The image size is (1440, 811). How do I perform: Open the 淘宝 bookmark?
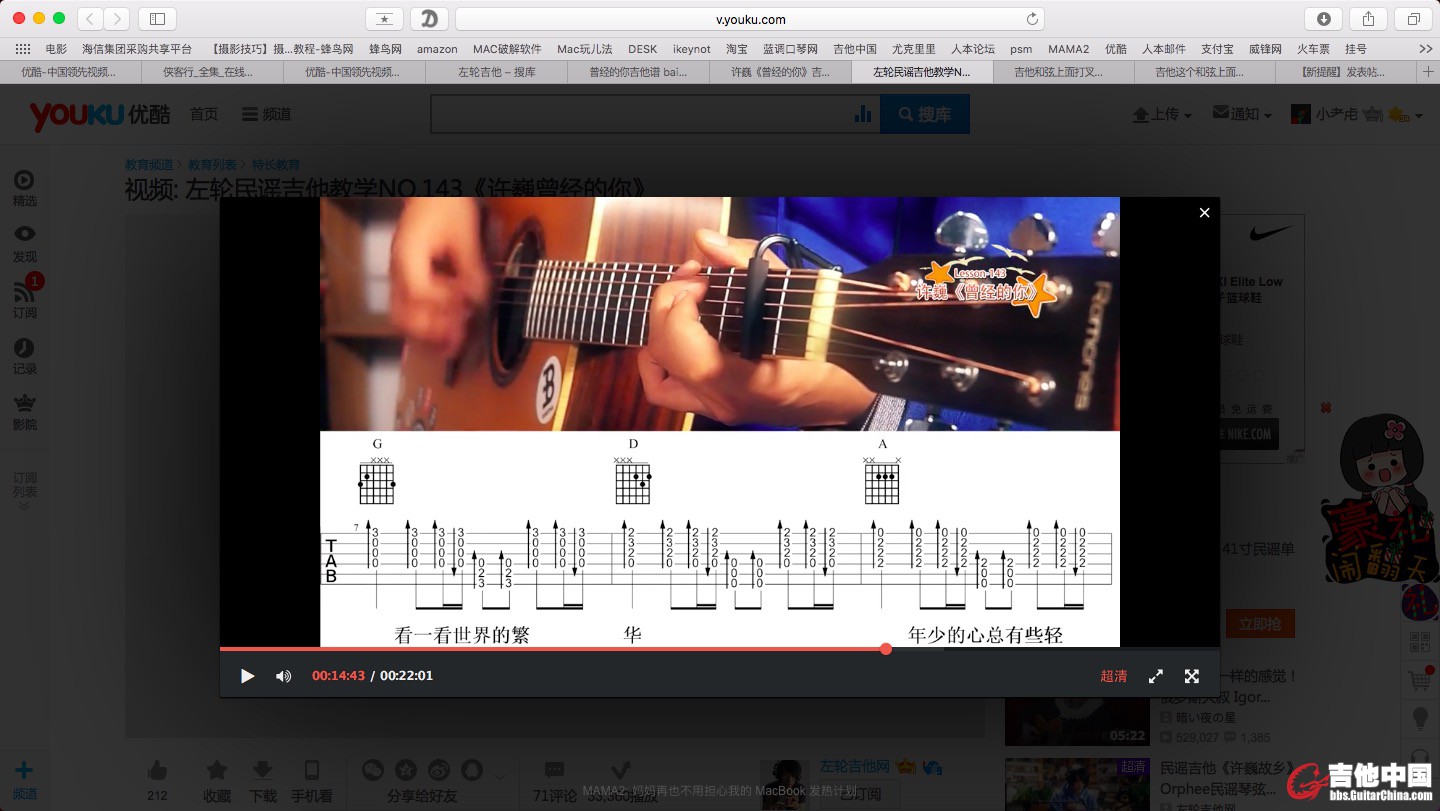(737, 49)
